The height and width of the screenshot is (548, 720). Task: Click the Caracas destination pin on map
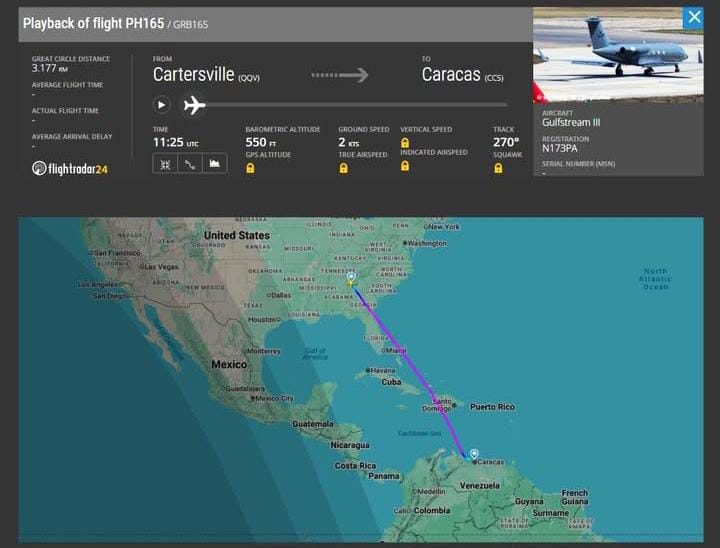pos(474,453)
